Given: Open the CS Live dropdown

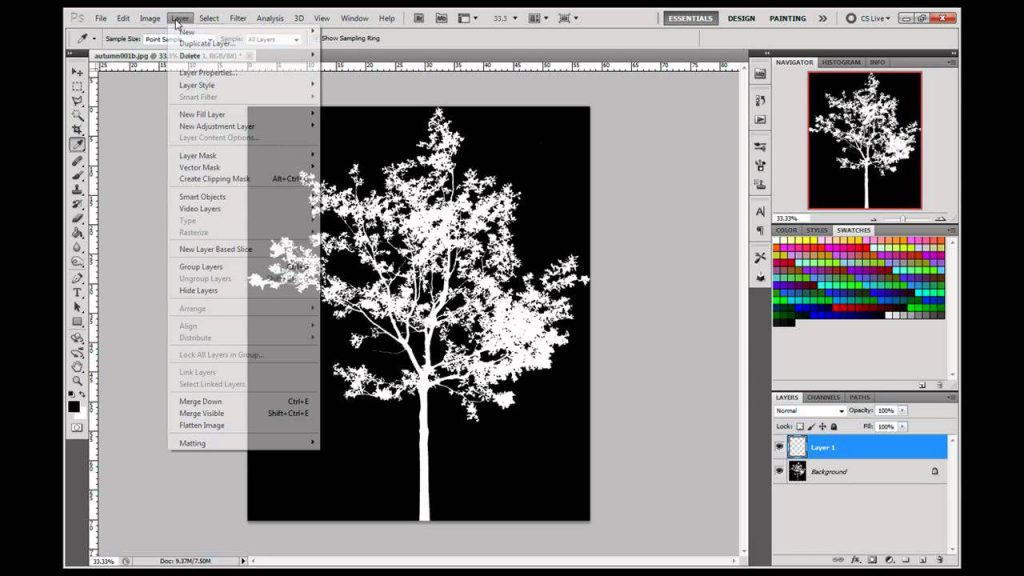Looking at the screenshot, I should point(868,18).
